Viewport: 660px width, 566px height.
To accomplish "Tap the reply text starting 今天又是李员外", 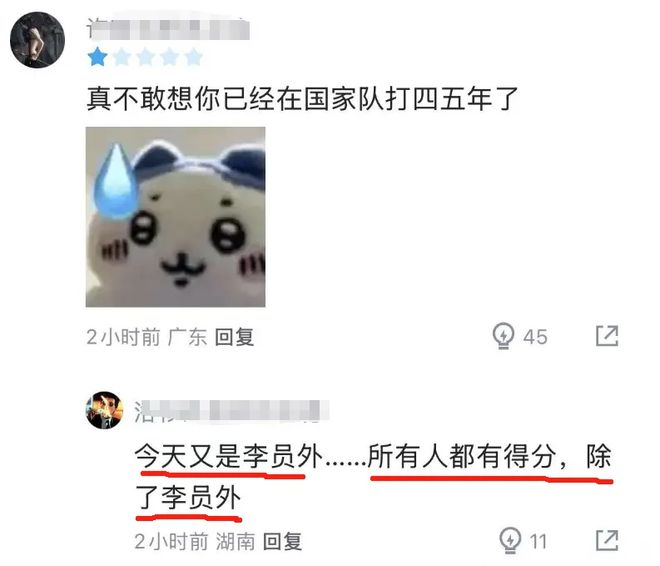I will point(373,476).
